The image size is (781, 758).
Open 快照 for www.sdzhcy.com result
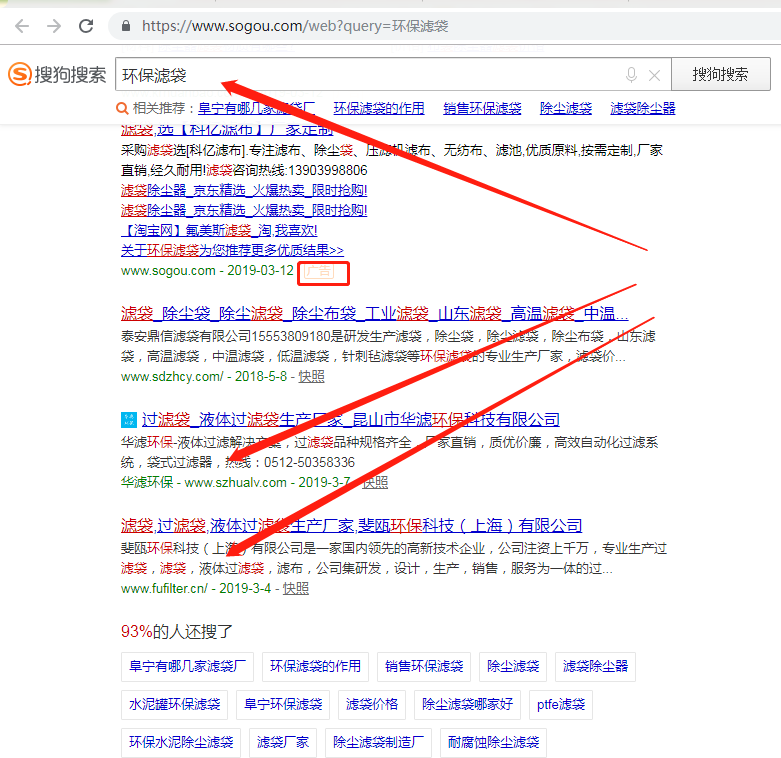311,377
